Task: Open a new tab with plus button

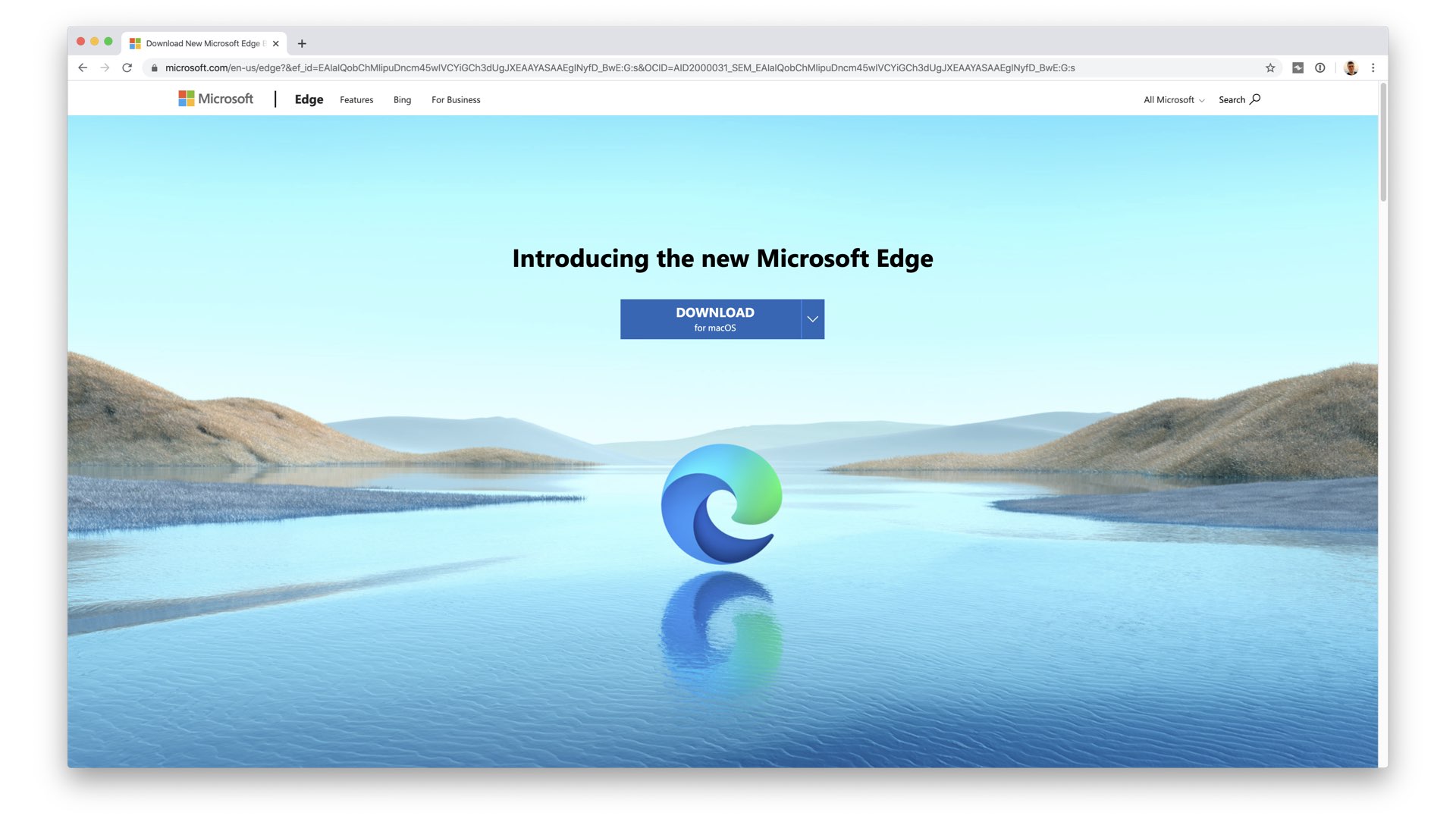Action: [302, 43]
